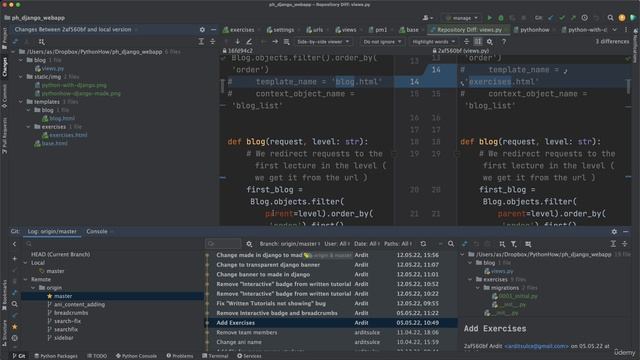Toggle the Changes tool window stripe button
The image size is (640, 360).
coord(4,67)
